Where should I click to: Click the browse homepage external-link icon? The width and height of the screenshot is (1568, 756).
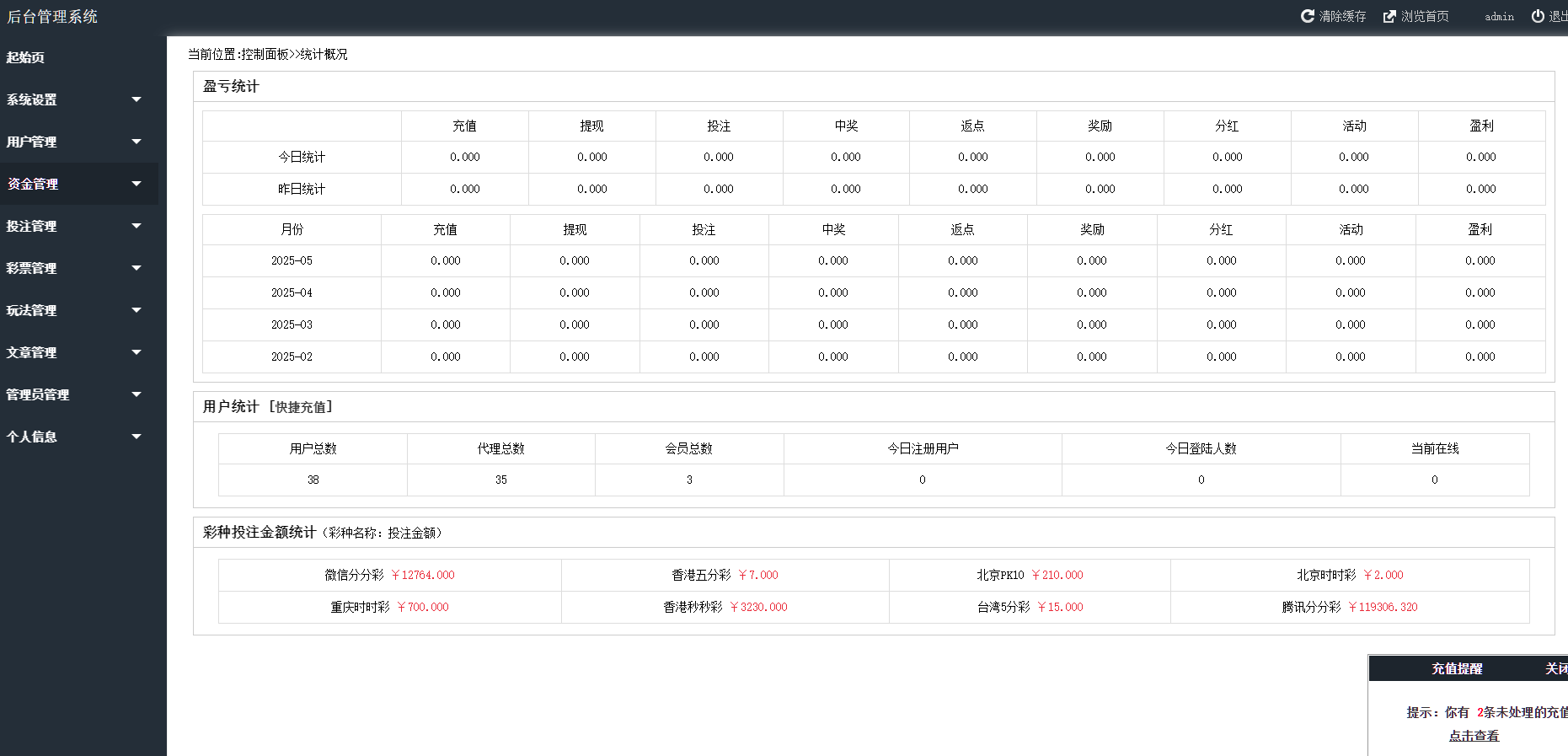point(1389,17)
